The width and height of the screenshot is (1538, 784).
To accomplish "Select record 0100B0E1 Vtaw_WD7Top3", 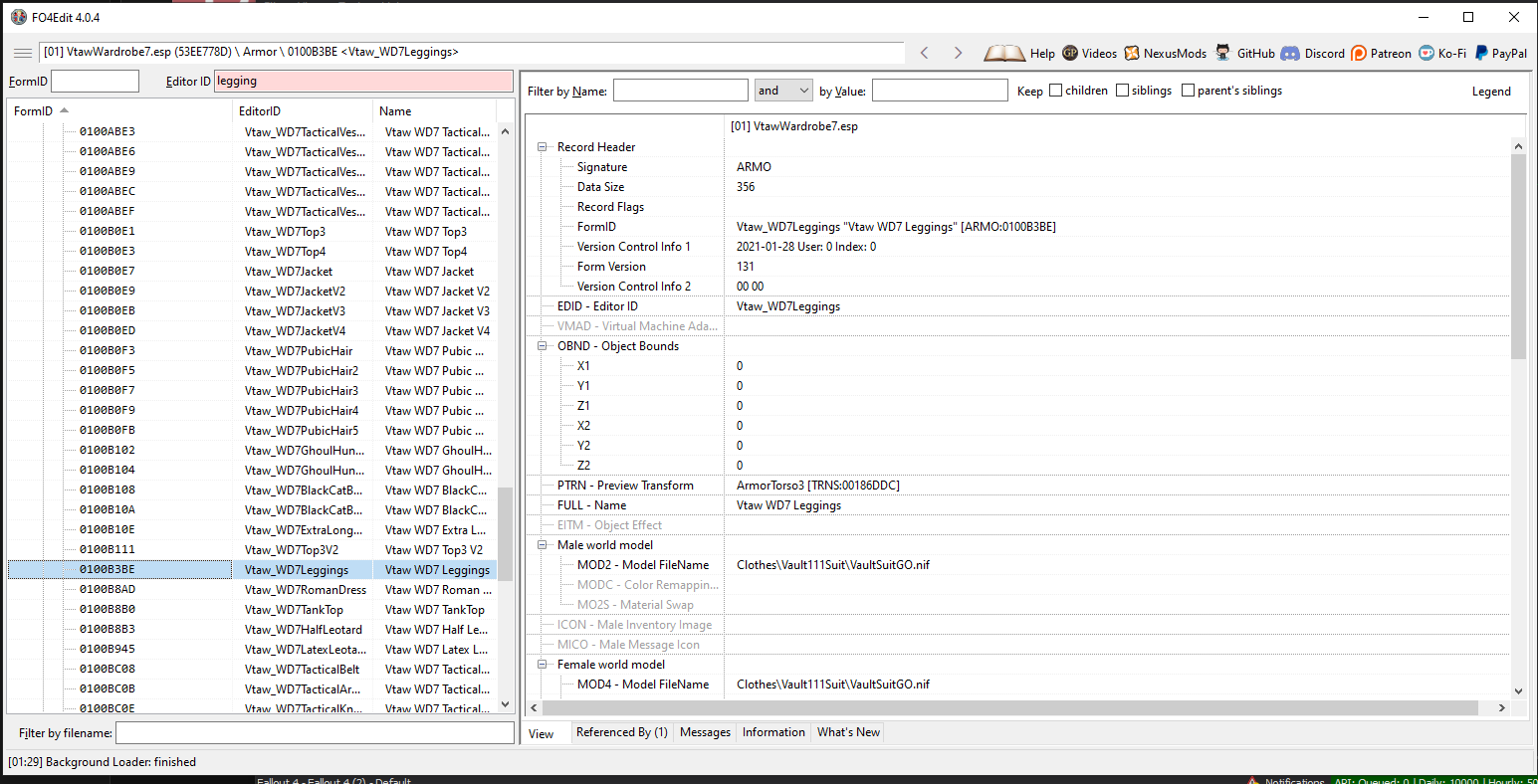I will [x=252, y=232].
